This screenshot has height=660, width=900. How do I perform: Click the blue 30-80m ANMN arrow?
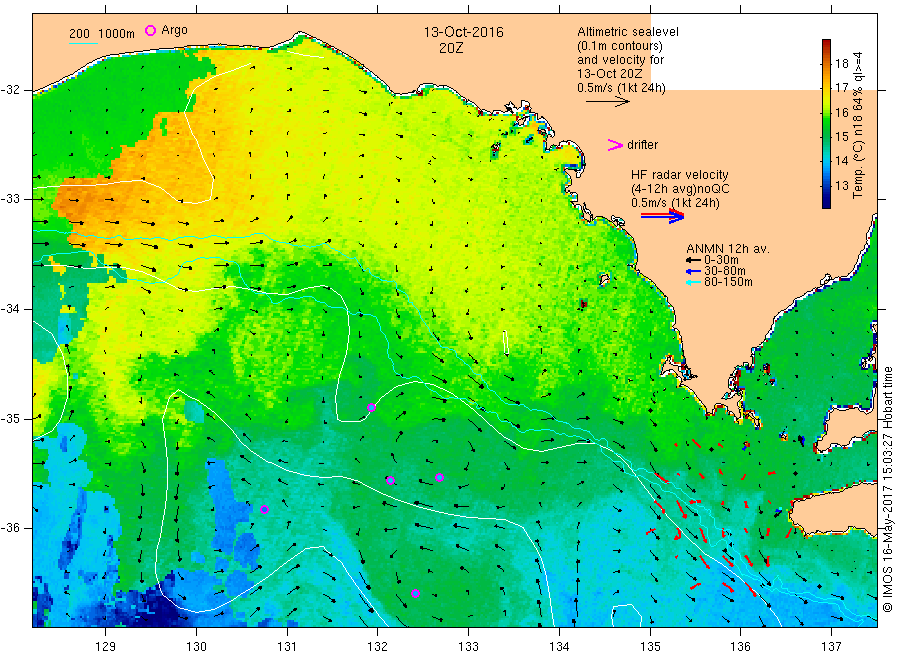point(694,271)
